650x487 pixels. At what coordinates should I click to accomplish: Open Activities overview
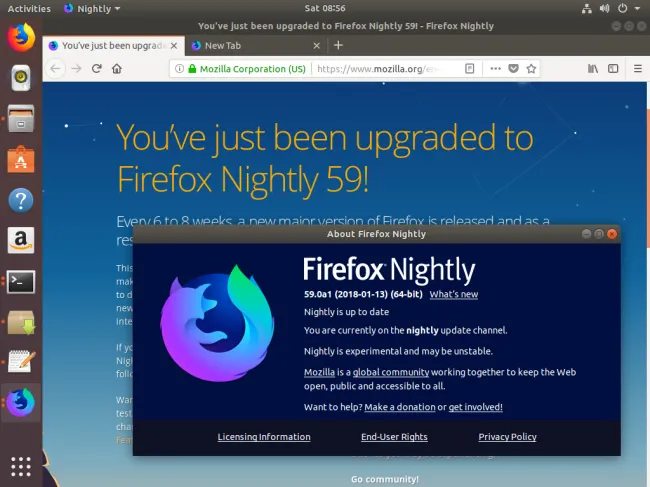[x=29, y=8]
